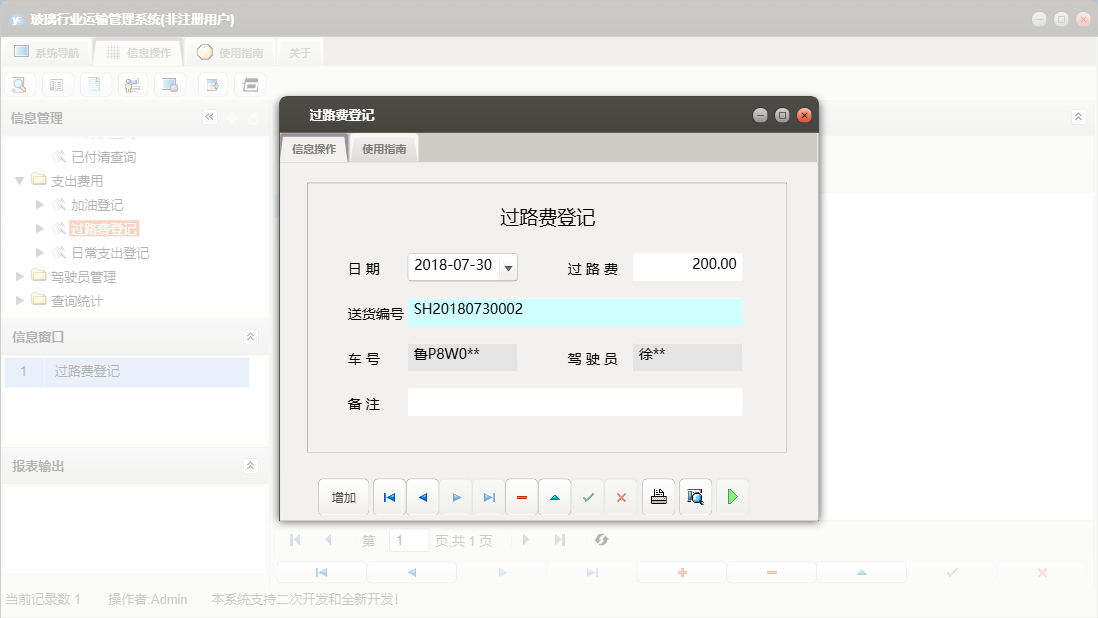Image resolution: width=1098 pixels, height=618 pixels.
Task: Click inside the 备注 input field
Action: [x=575, y=402]
